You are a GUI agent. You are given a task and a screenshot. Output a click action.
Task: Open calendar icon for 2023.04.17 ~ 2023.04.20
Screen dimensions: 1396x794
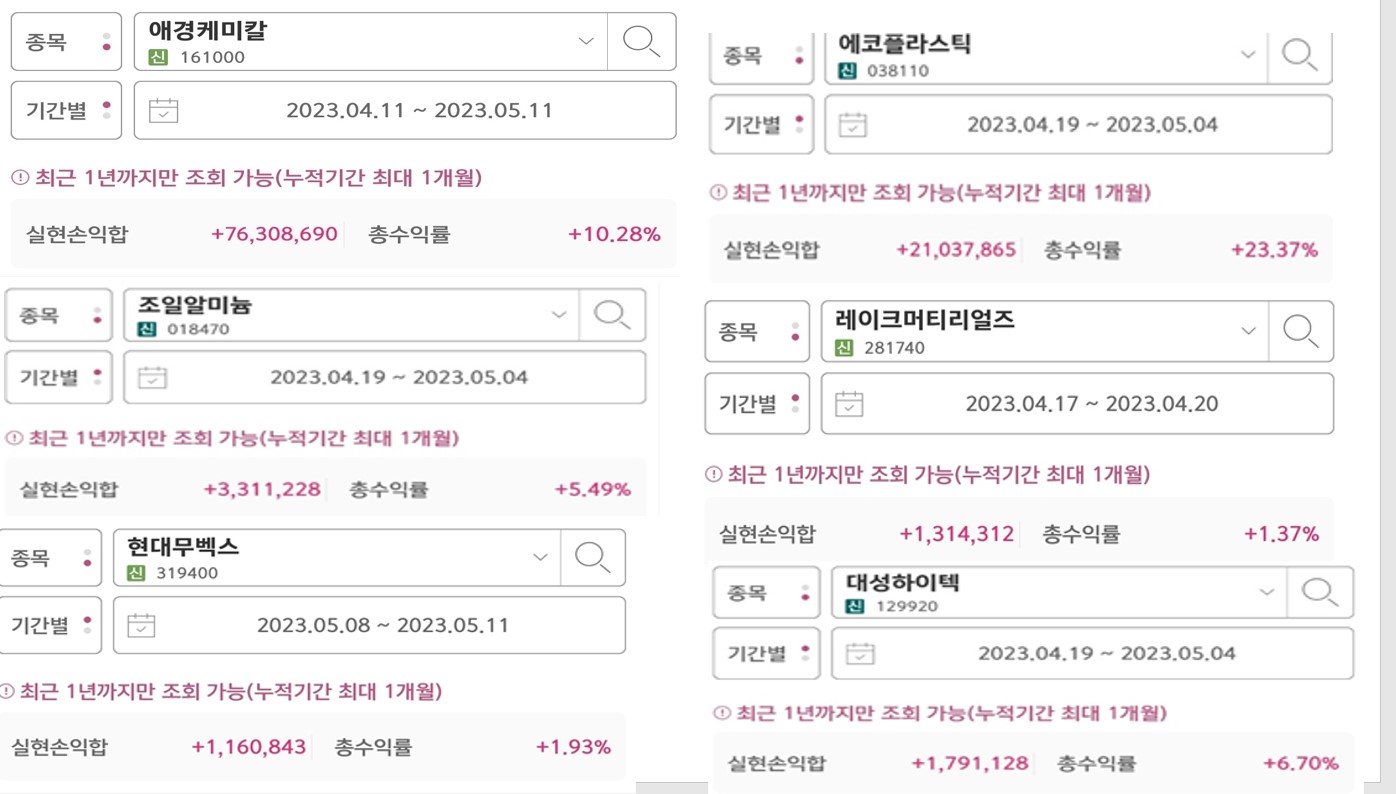[849, 404]
